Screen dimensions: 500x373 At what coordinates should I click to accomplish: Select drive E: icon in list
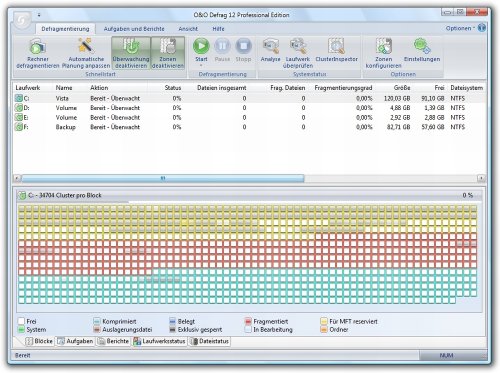coord(19,117)
